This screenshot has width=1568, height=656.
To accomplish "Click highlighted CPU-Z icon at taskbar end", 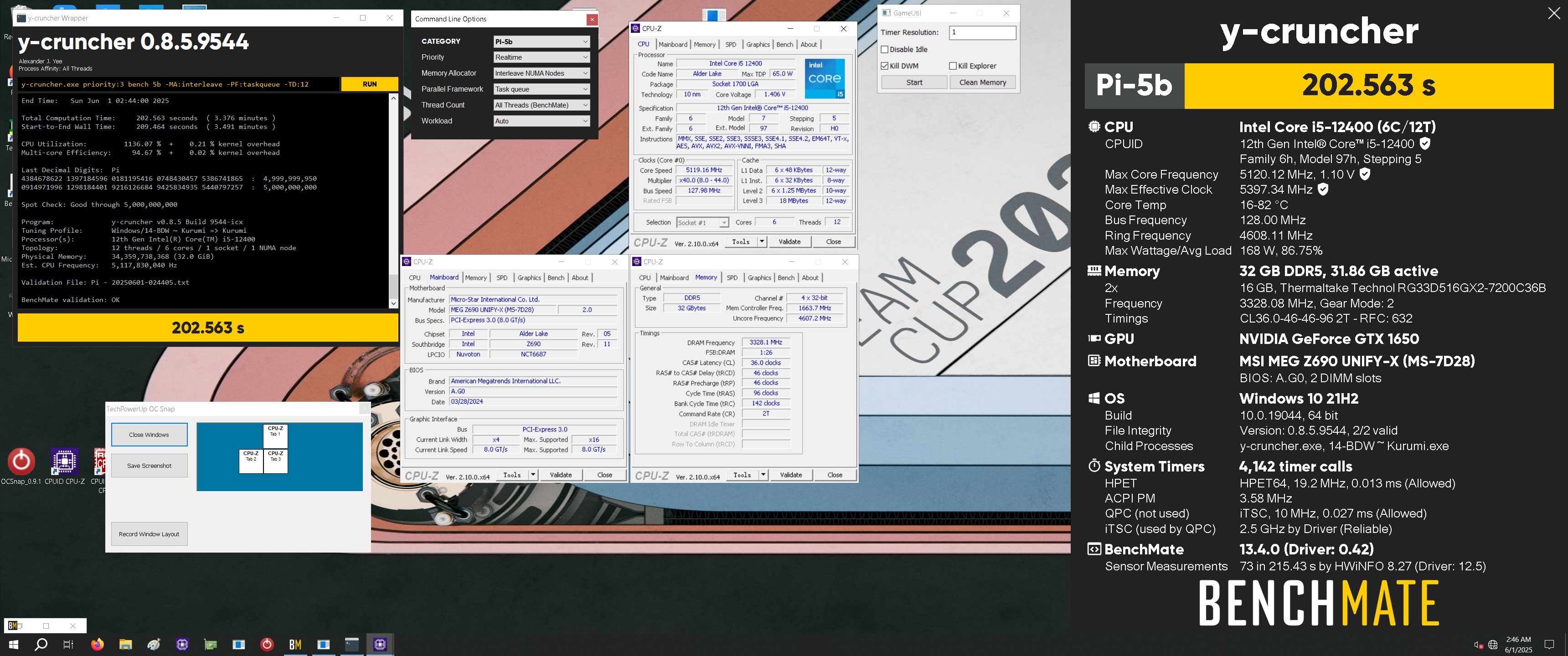I will coord(380,645).
